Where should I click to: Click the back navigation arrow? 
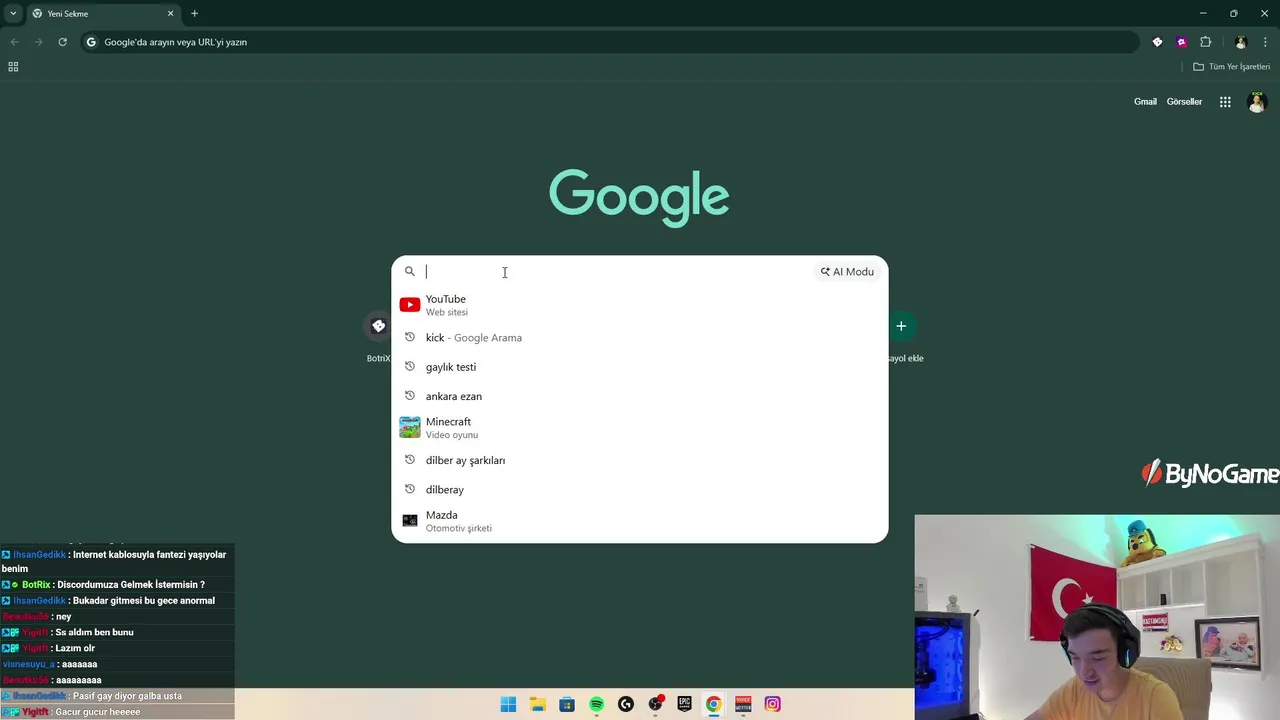coord(14,42)
